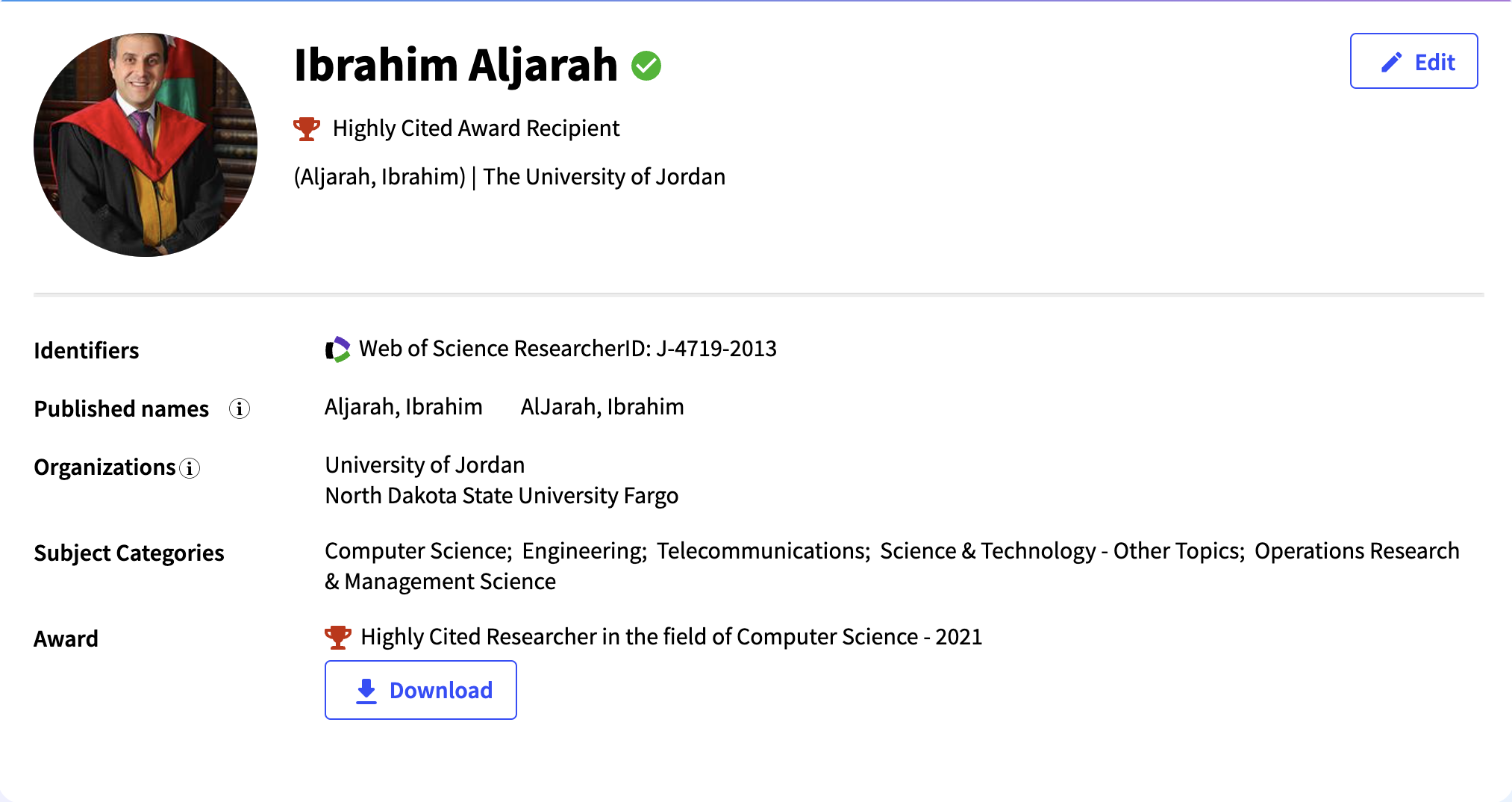Click North Dakota State University Fargo entry
1512x802 pixels.
pos(502,496)
